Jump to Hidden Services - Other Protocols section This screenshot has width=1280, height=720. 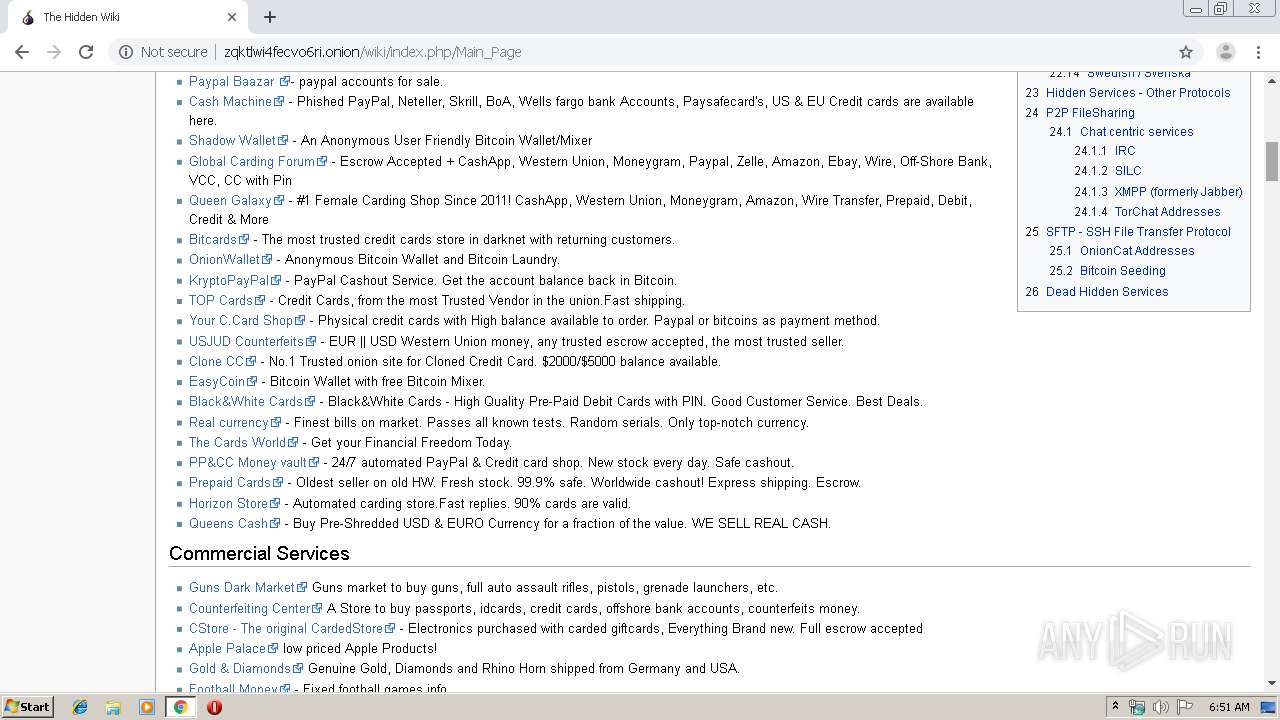(1138, 93)
